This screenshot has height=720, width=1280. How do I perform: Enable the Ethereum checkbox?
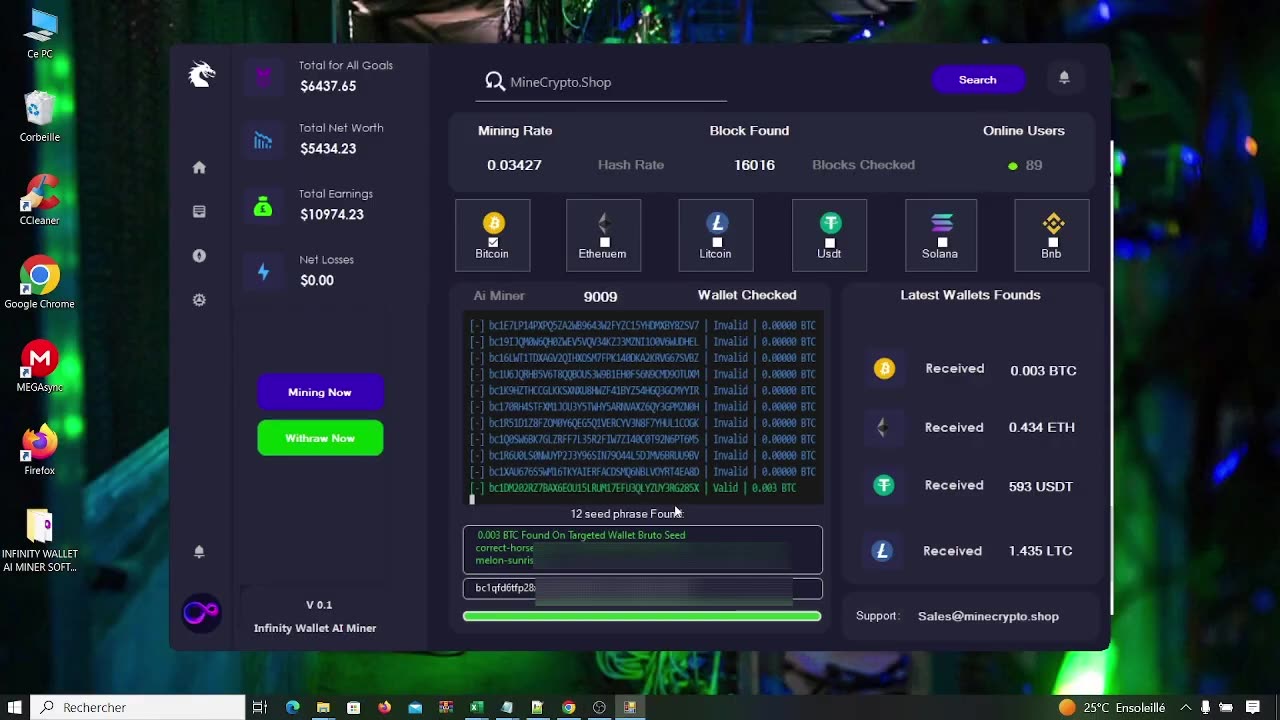pos(604,242)
